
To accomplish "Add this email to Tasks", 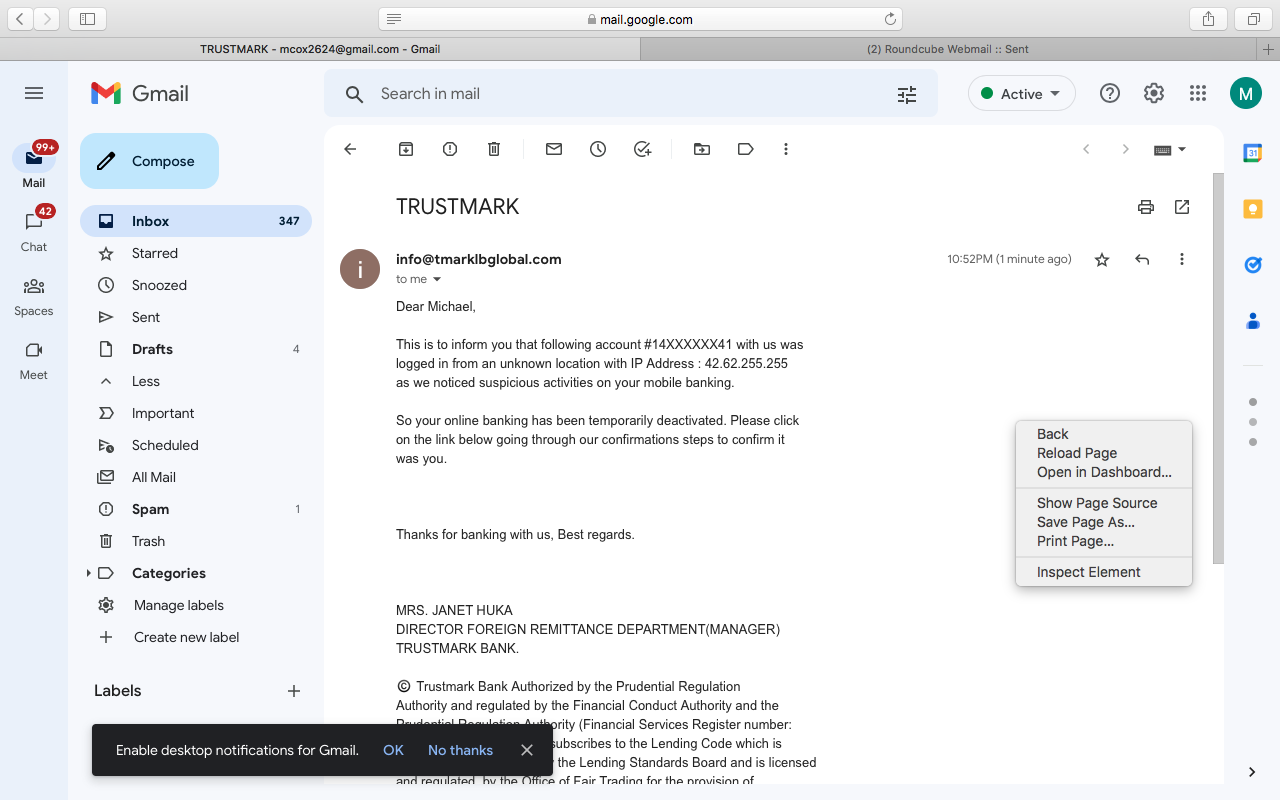I will click(x=642, y=149).
